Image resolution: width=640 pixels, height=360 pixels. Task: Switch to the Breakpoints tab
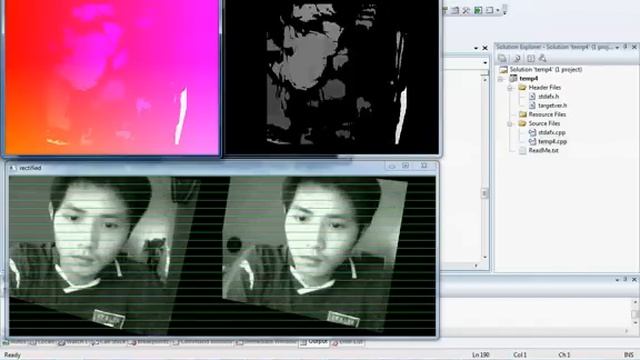tap(149, 342)
